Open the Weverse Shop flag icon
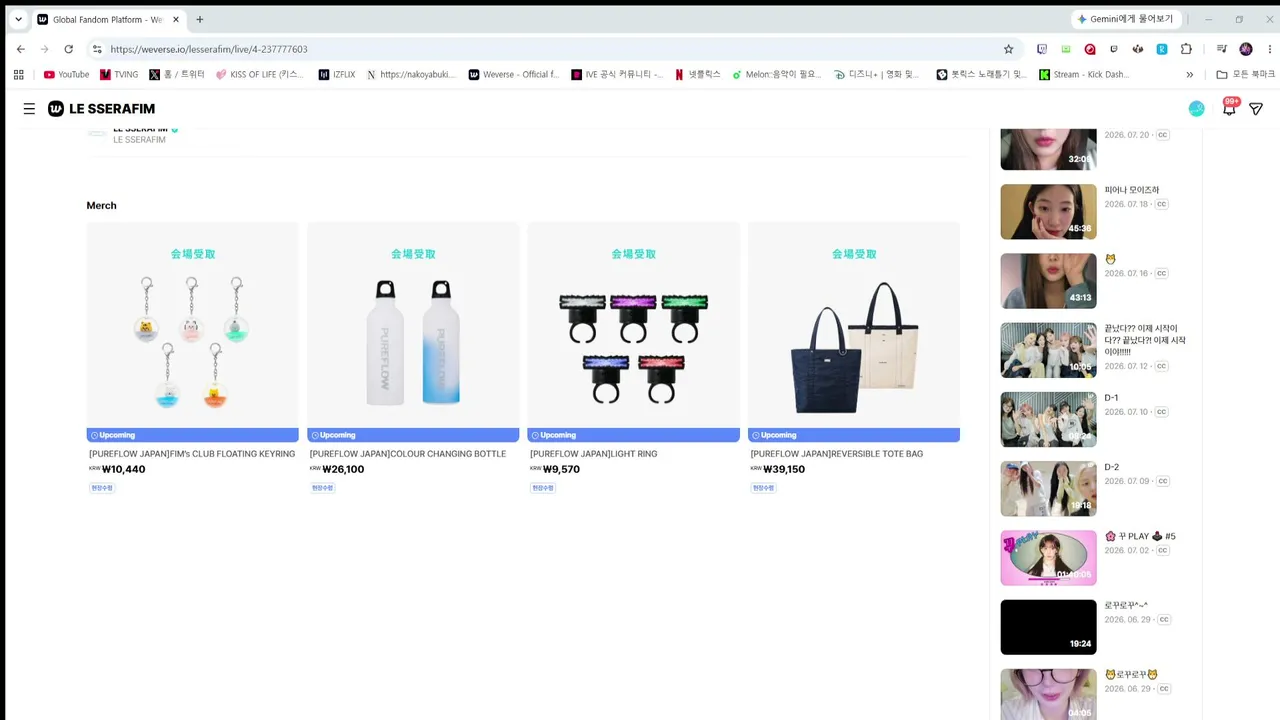 1256,109
